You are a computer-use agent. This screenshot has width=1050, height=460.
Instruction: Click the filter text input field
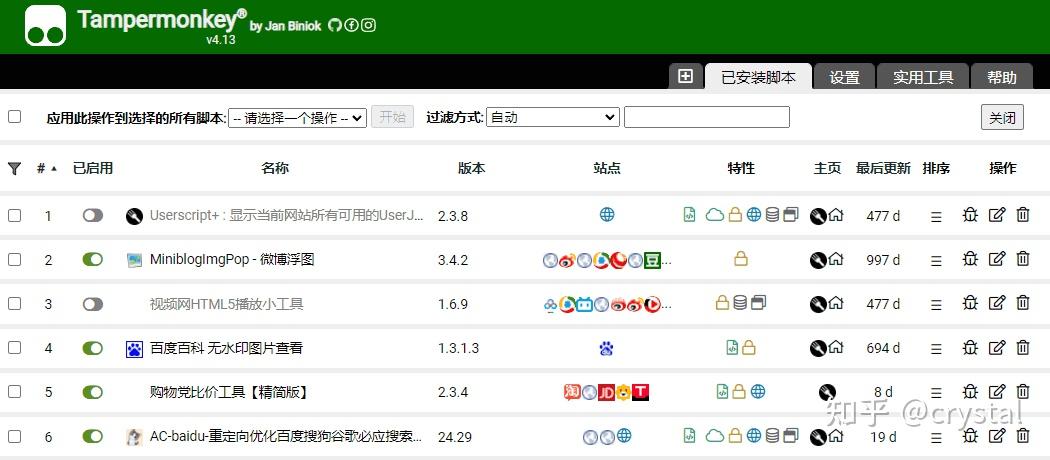706,117
